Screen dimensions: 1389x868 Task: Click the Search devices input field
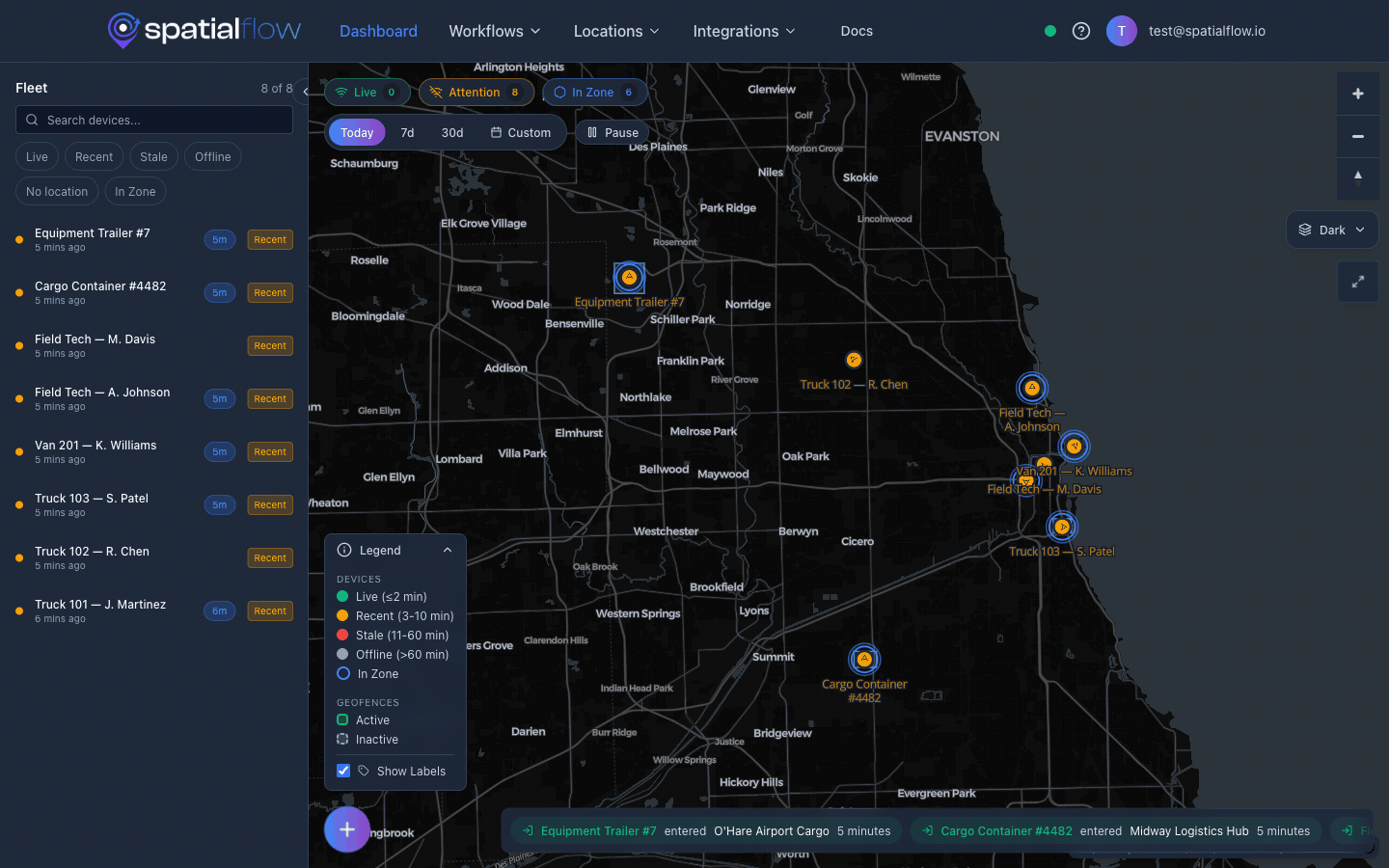click(x=154, y=120)
